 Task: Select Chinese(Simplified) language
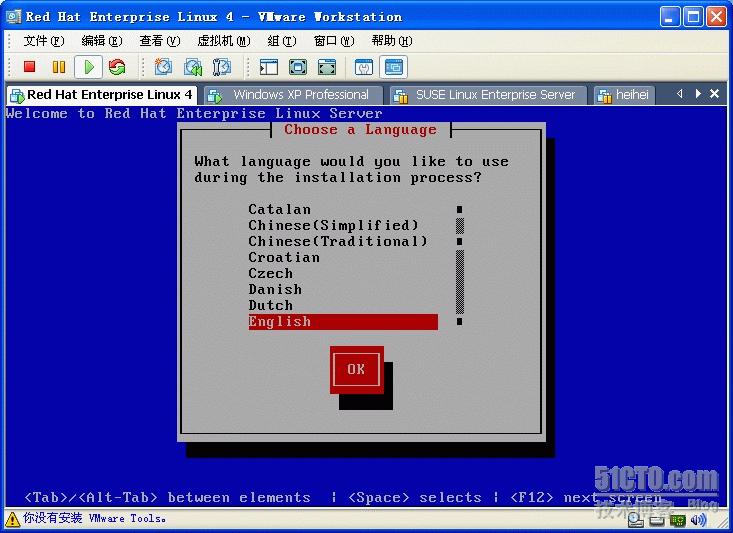[343, 225]
